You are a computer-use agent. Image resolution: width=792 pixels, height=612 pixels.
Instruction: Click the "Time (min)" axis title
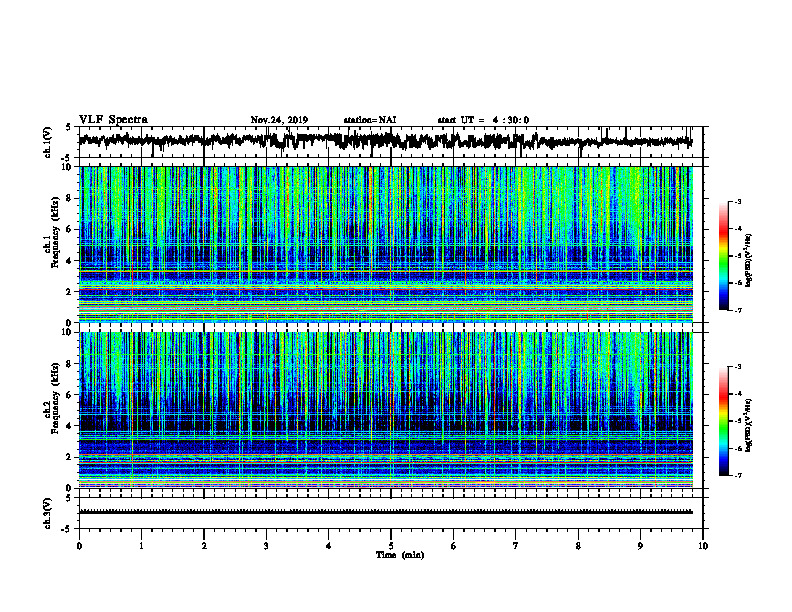coord(400,555)
